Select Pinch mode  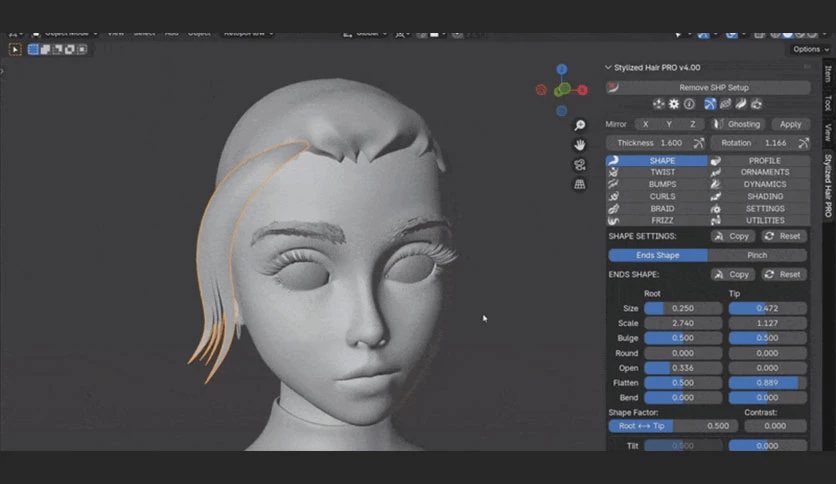pos(757,255)
